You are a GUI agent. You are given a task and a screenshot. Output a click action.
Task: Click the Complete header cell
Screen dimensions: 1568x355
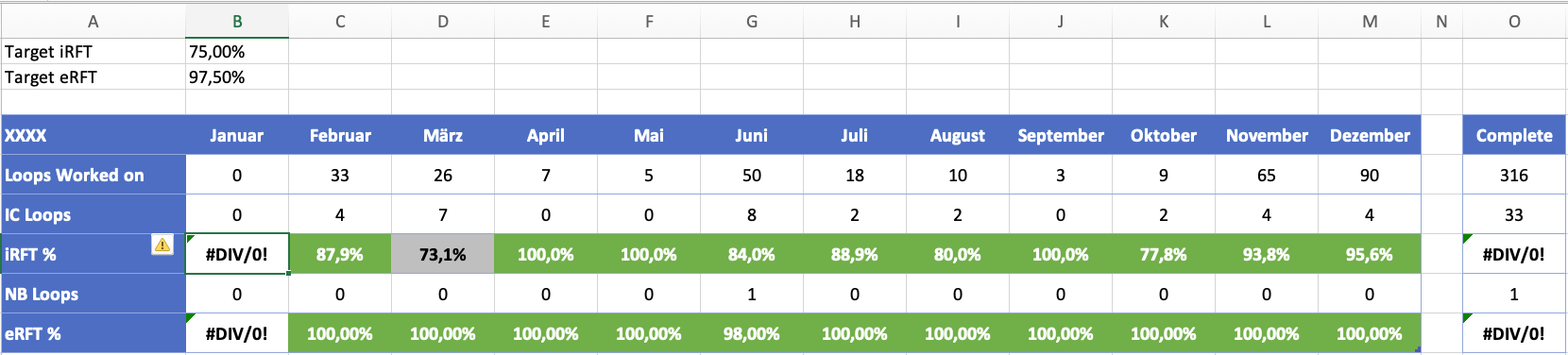pyautogui.click(x=1514, y=136)
